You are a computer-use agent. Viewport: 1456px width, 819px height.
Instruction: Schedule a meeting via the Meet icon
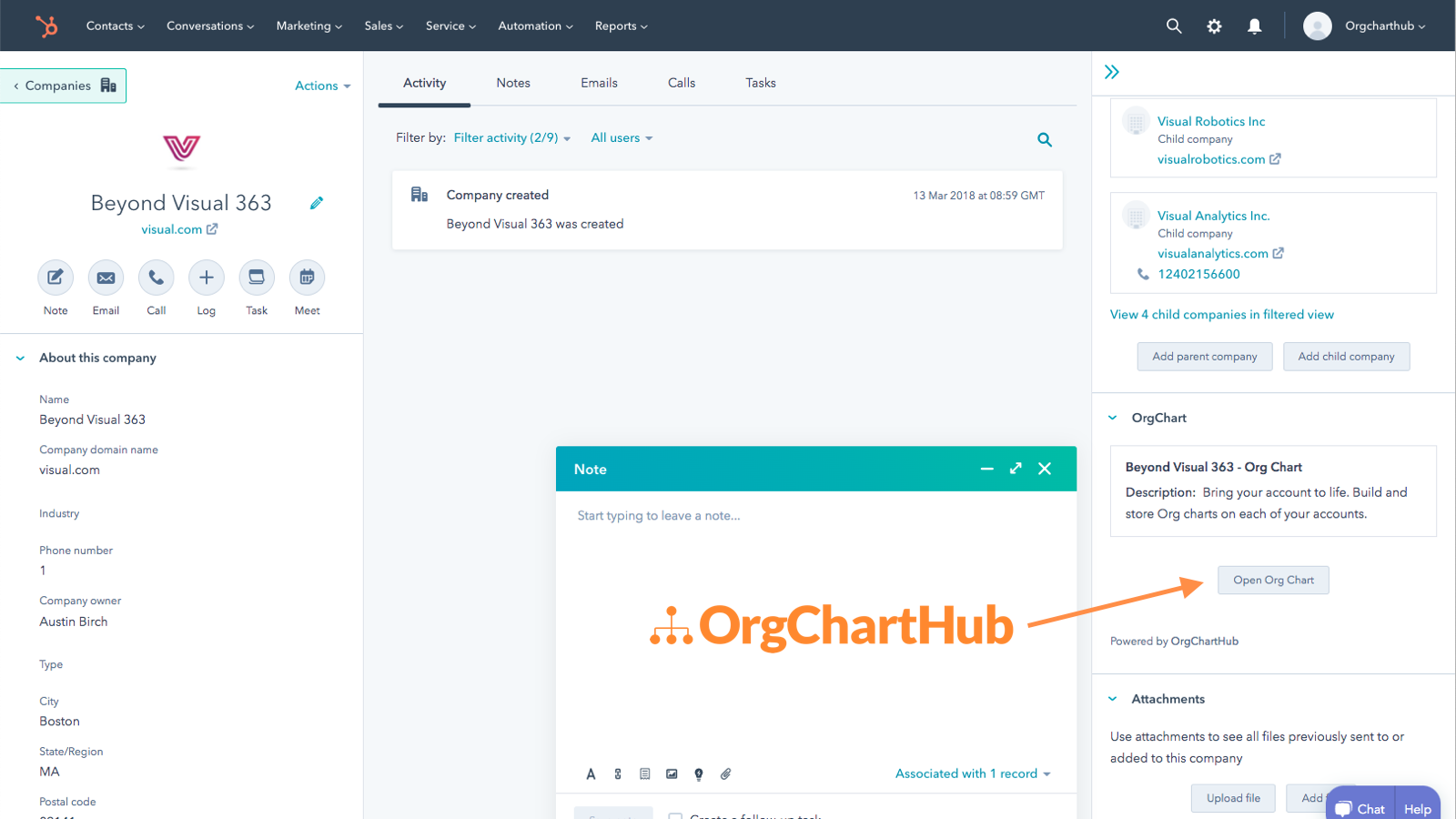[307, 278]
